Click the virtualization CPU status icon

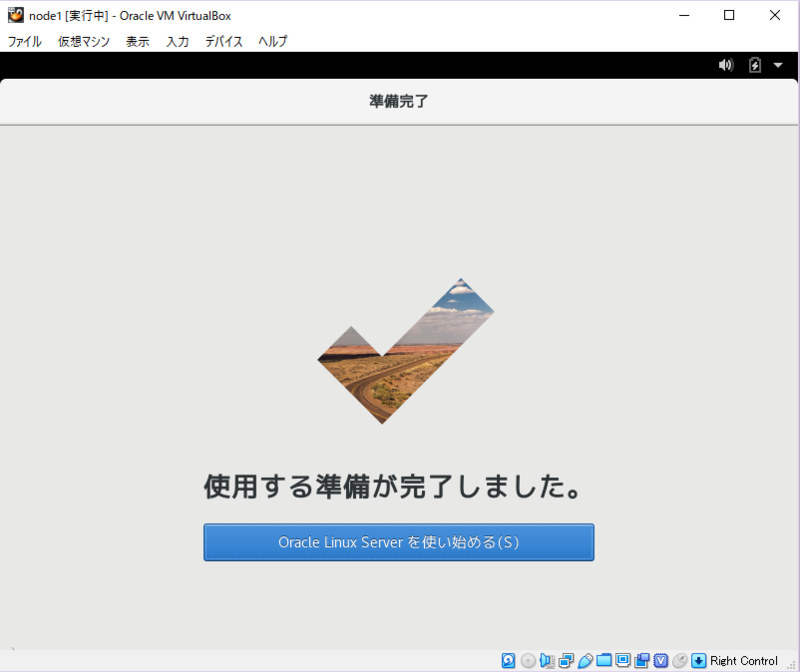(x=660, y=661)
